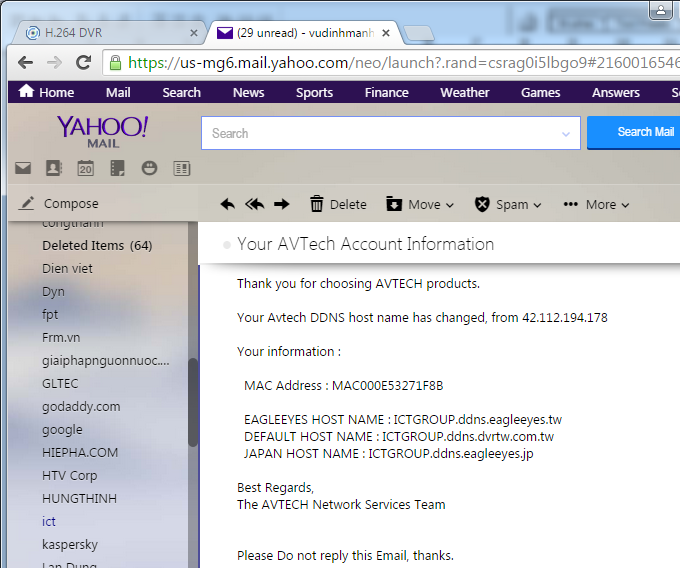The image size is (680, 568).
Task: Open the Chrome user profile icon
Action: pos(660,10)
